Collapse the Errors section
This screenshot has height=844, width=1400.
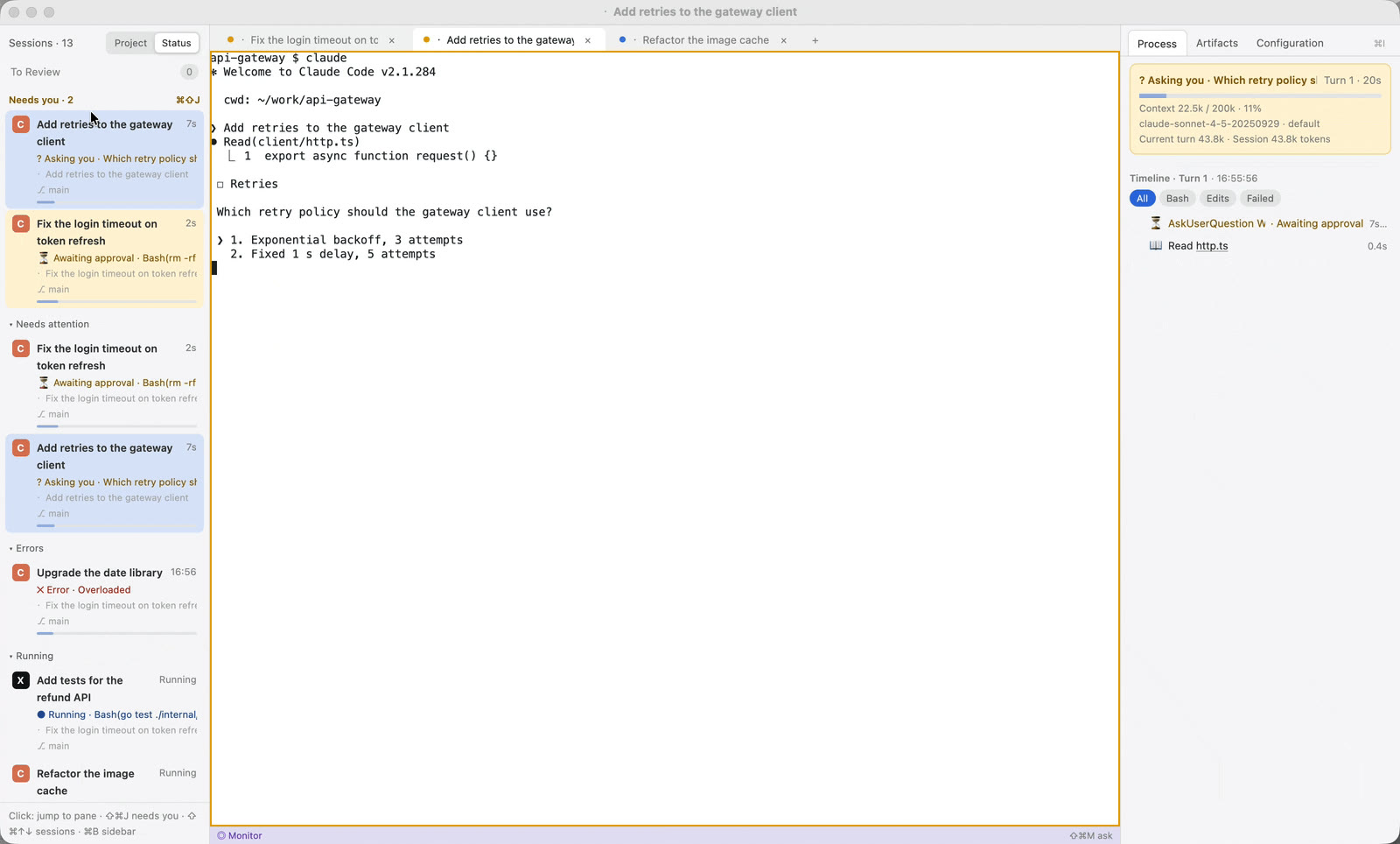click(26, 548)
